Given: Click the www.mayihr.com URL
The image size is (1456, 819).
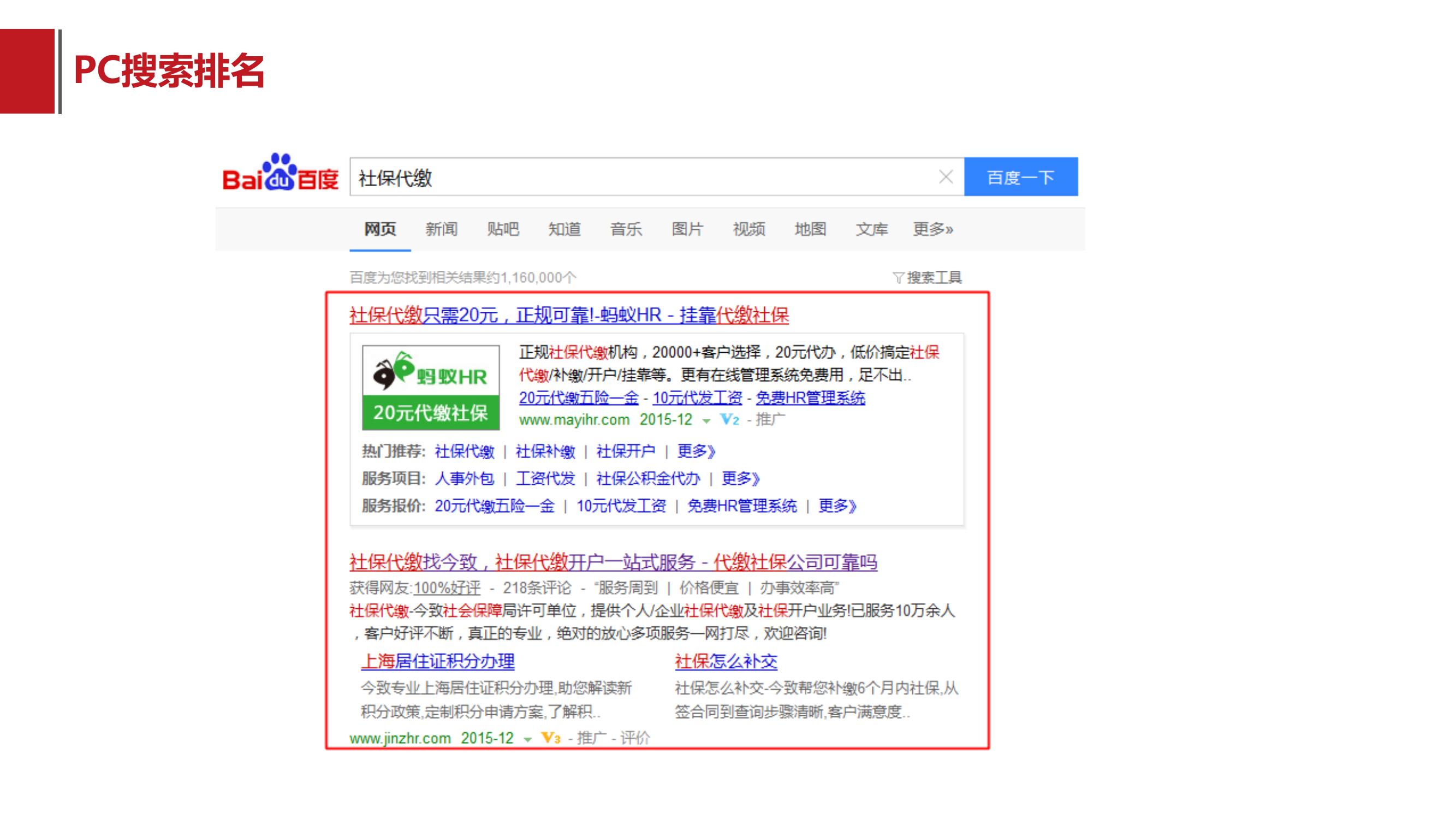Looking at the screenshot, I should pyautogui.click(x=574, y=420).
